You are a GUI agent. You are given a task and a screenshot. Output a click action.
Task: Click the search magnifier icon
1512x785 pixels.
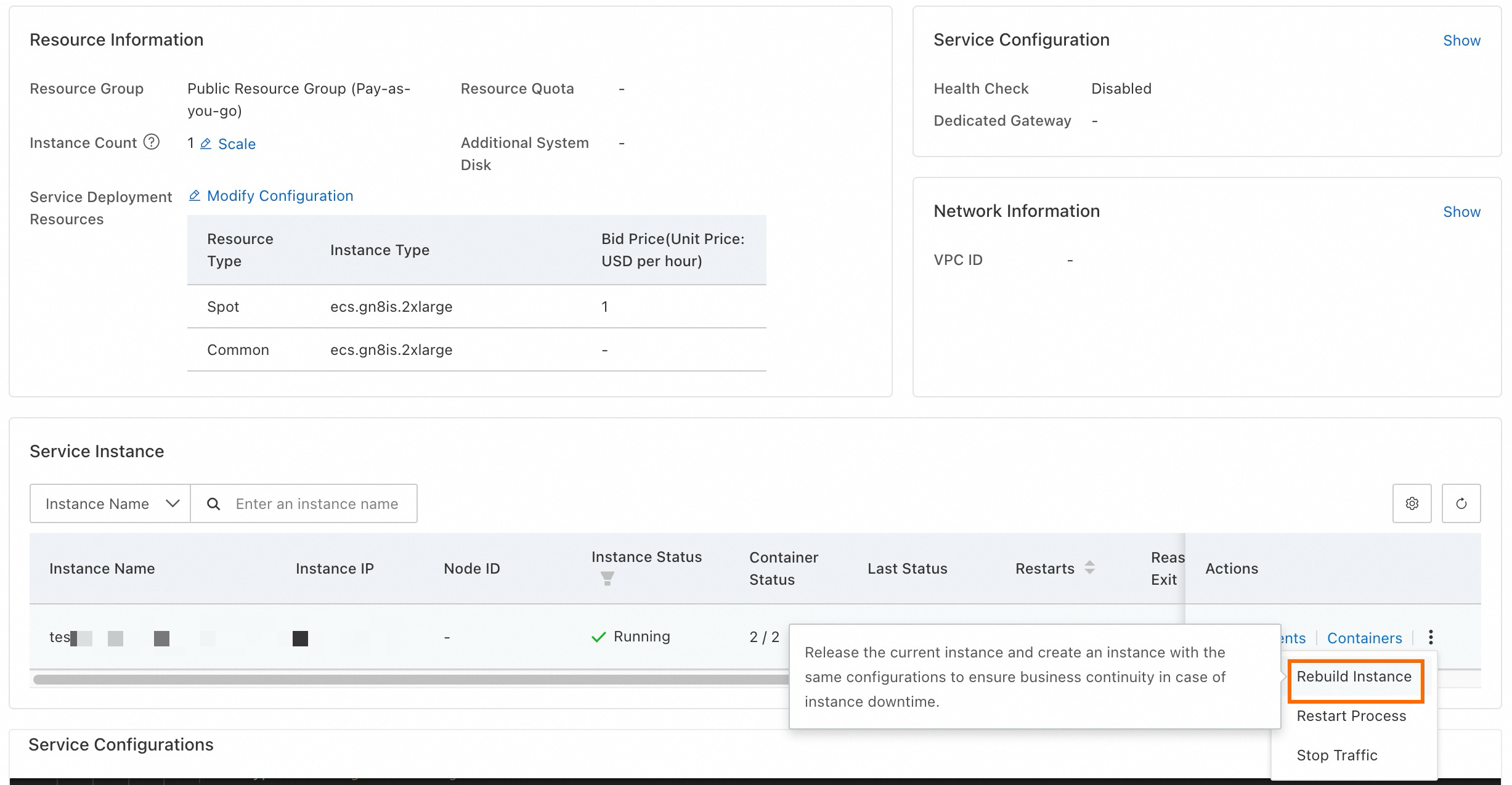[x=213, y=504]
